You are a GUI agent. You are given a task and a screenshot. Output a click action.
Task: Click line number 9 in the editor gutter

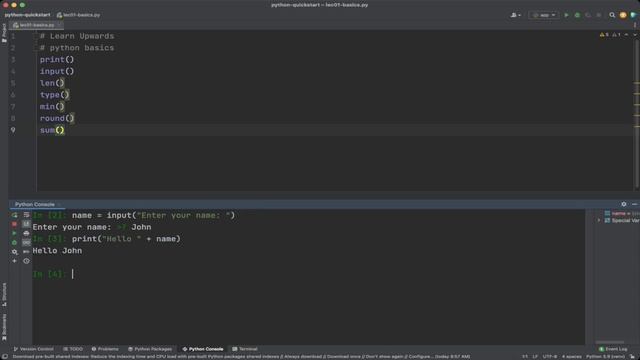click(x=13, y=130)
